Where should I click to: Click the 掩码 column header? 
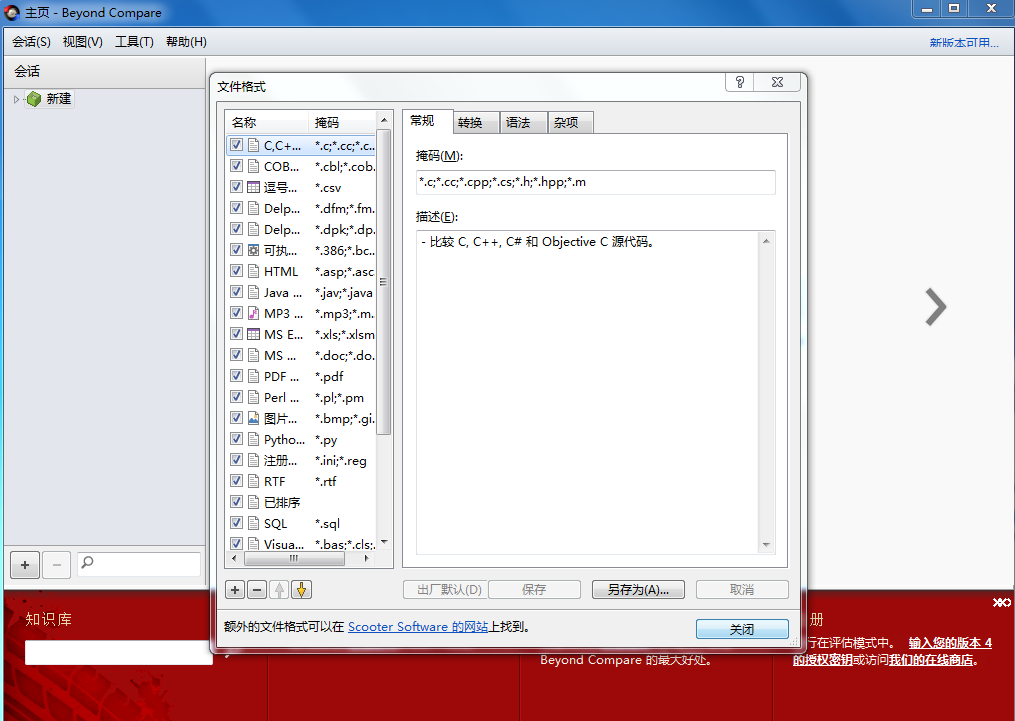coord(342,122)
